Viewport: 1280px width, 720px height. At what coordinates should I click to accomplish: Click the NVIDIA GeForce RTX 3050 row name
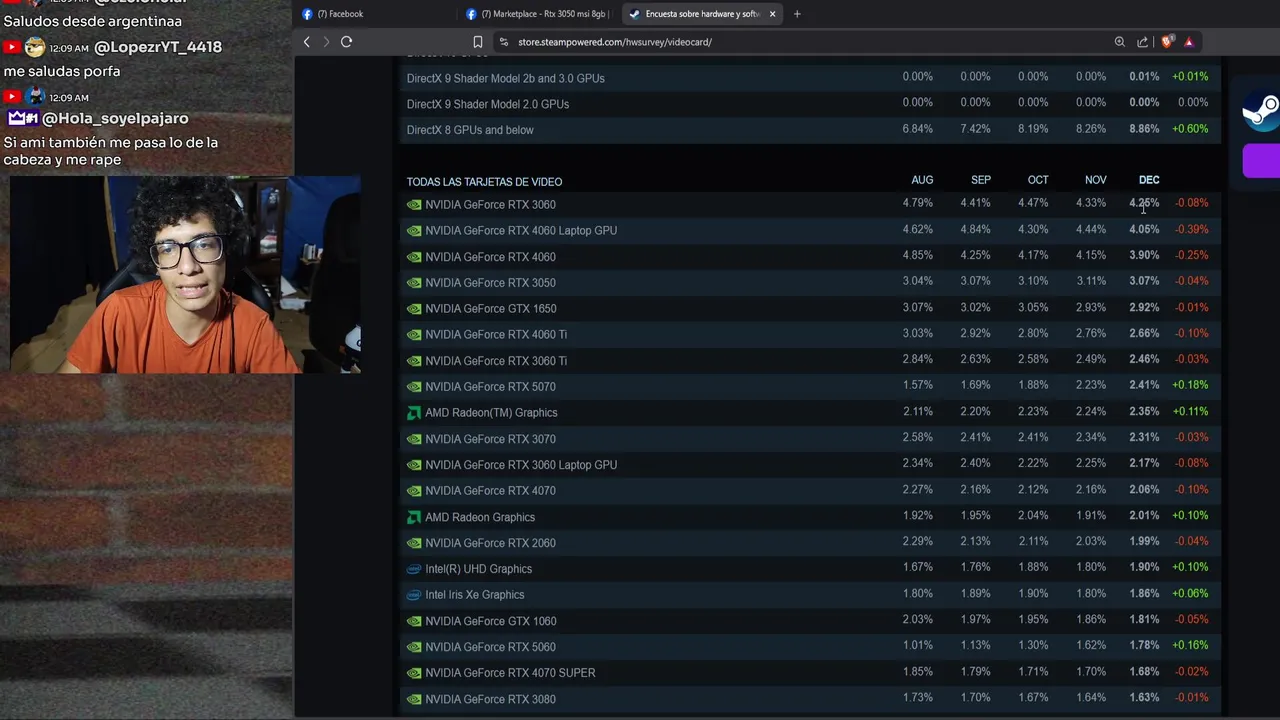point(490,283)
